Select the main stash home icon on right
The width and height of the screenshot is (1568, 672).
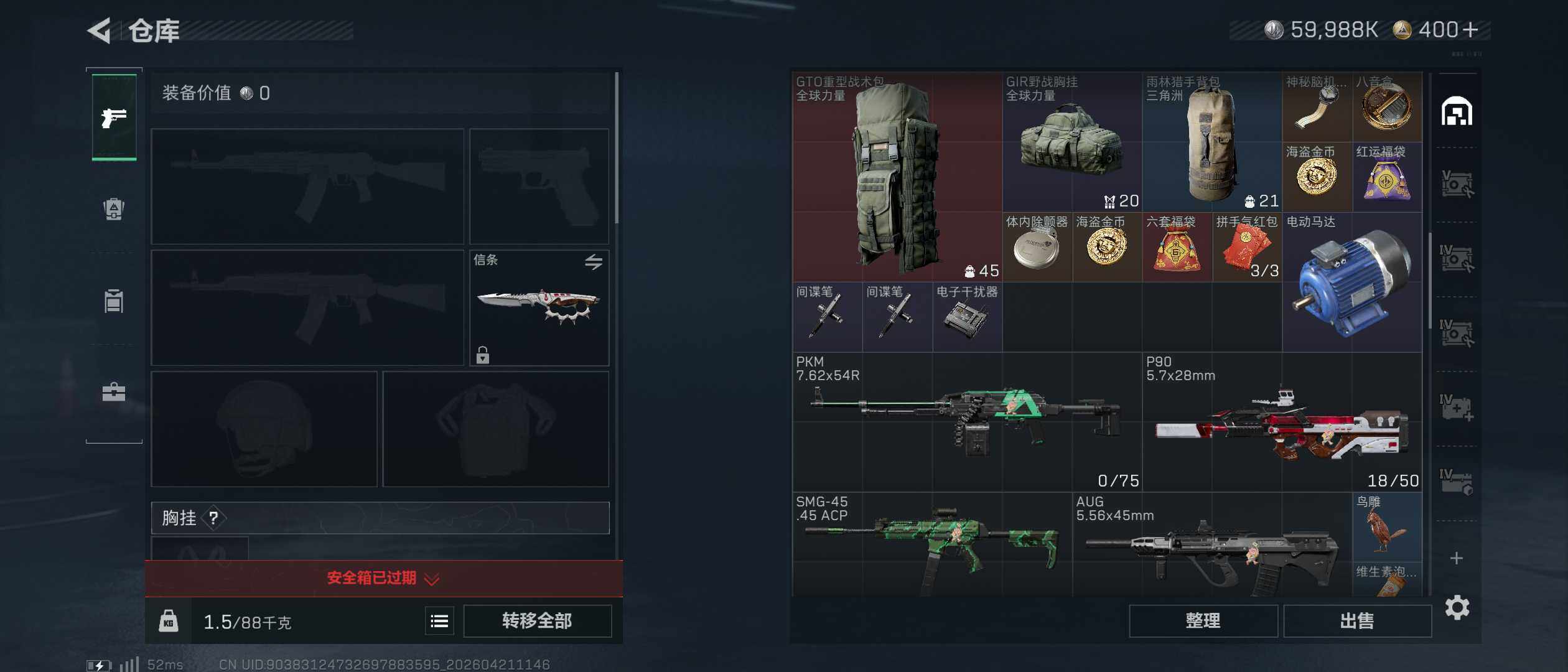(x=1457, y=112)
